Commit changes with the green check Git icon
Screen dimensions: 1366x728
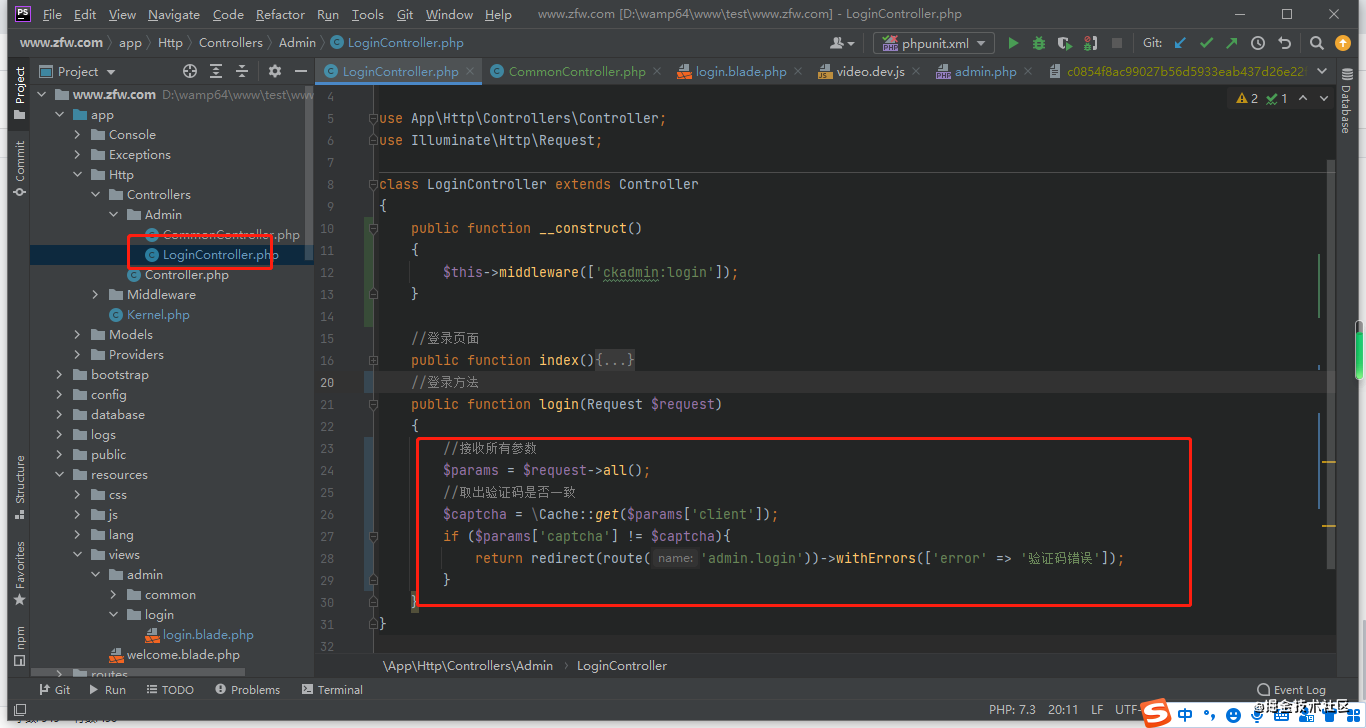point(1207,43)
